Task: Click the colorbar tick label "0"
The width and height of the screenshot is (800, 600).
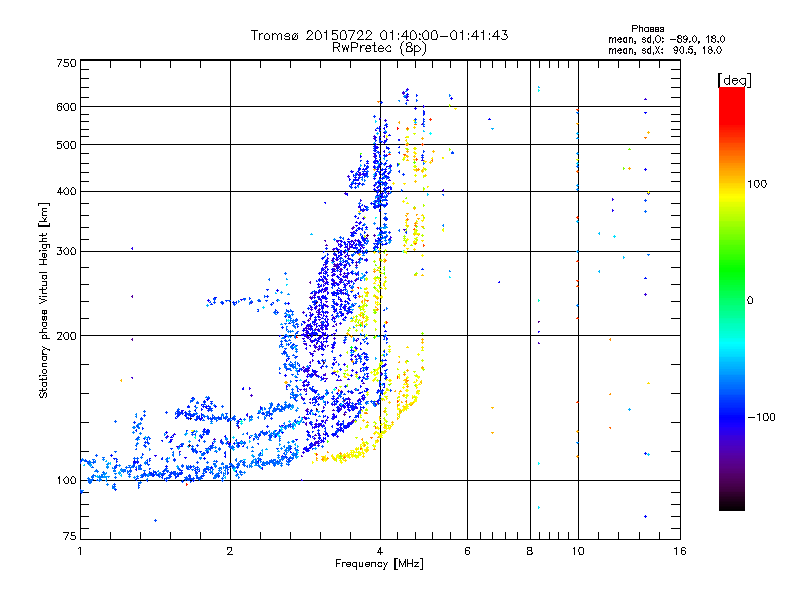Action: 750,301
